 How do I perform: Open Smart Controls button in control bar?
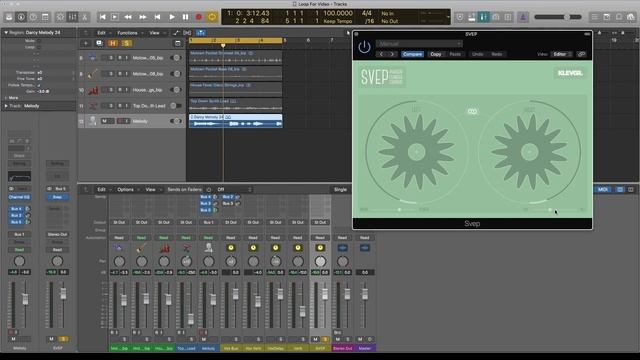point(60,17)
